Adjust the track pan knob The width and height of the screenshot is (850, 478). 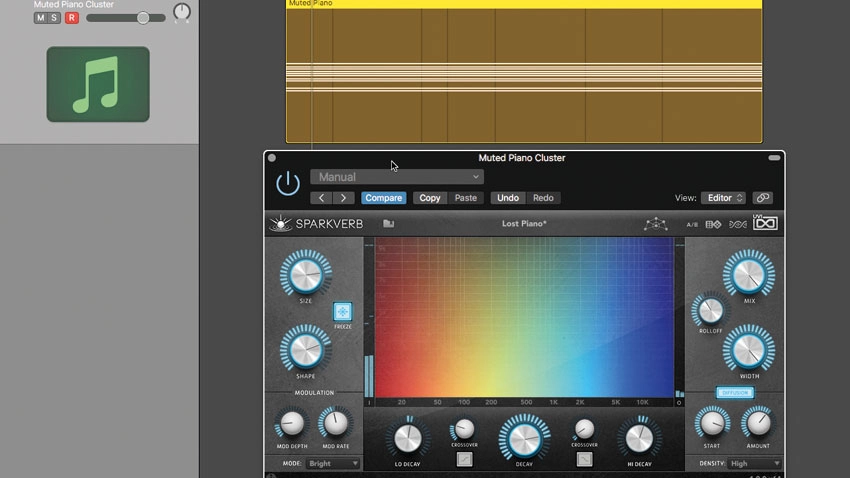[182, 12]
